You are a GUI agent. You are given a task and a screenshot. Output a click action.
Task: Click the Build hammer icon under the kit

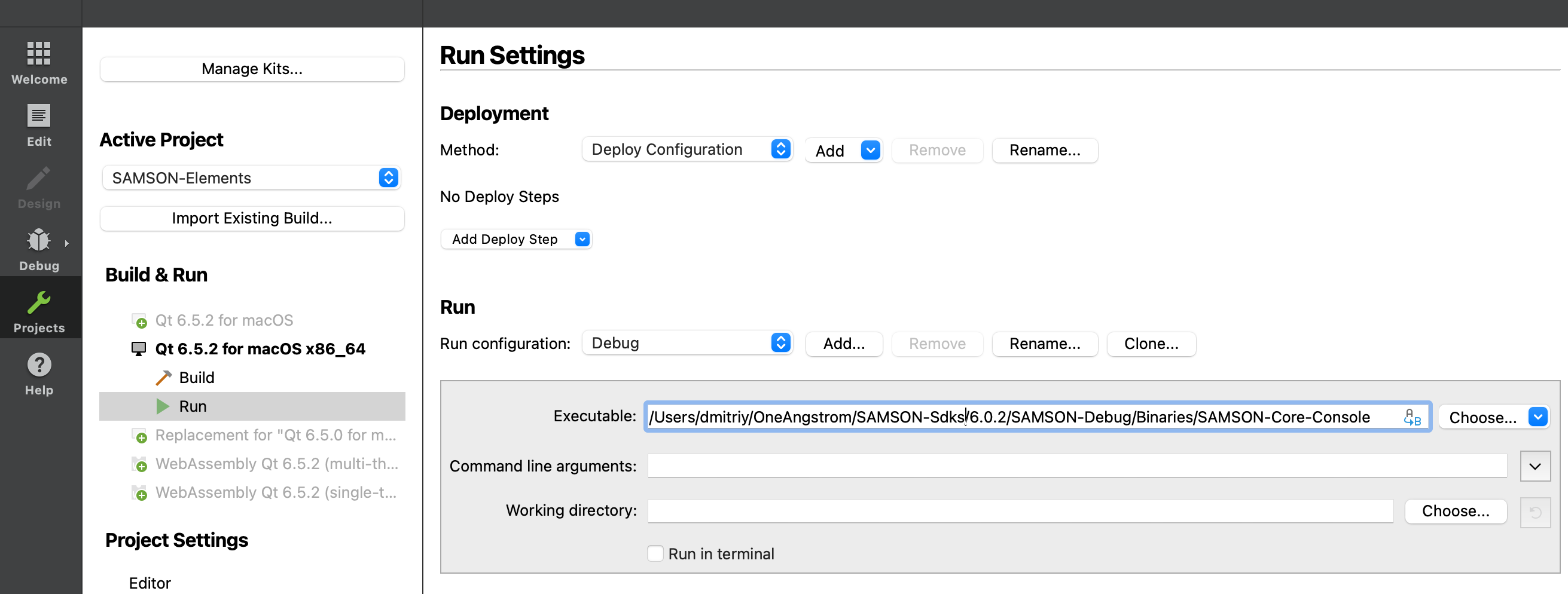point(163,377)
